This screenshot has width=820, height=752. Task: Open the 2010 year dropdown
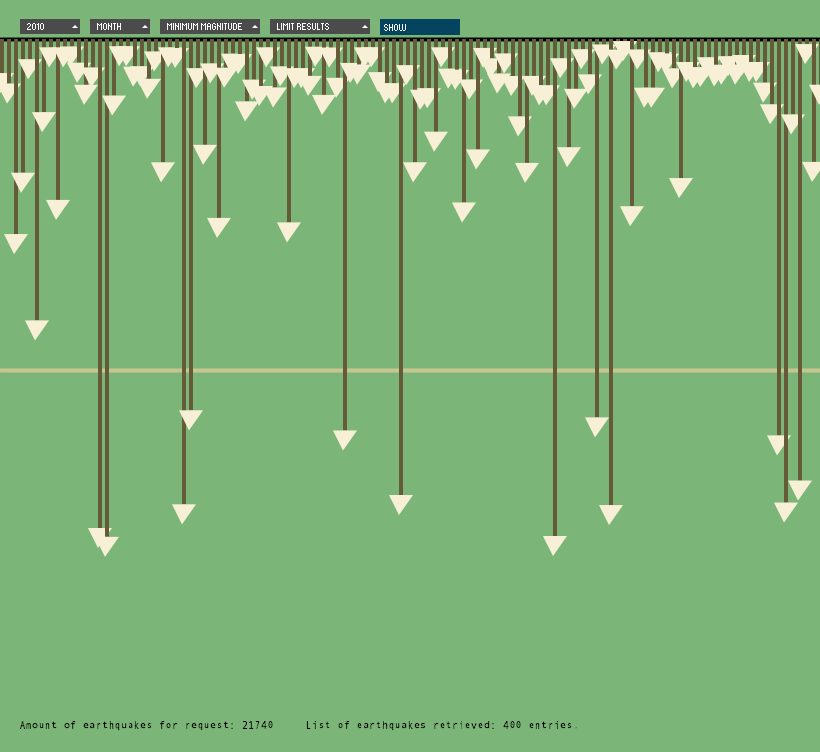pyautogui.click(x=49, y=26)
